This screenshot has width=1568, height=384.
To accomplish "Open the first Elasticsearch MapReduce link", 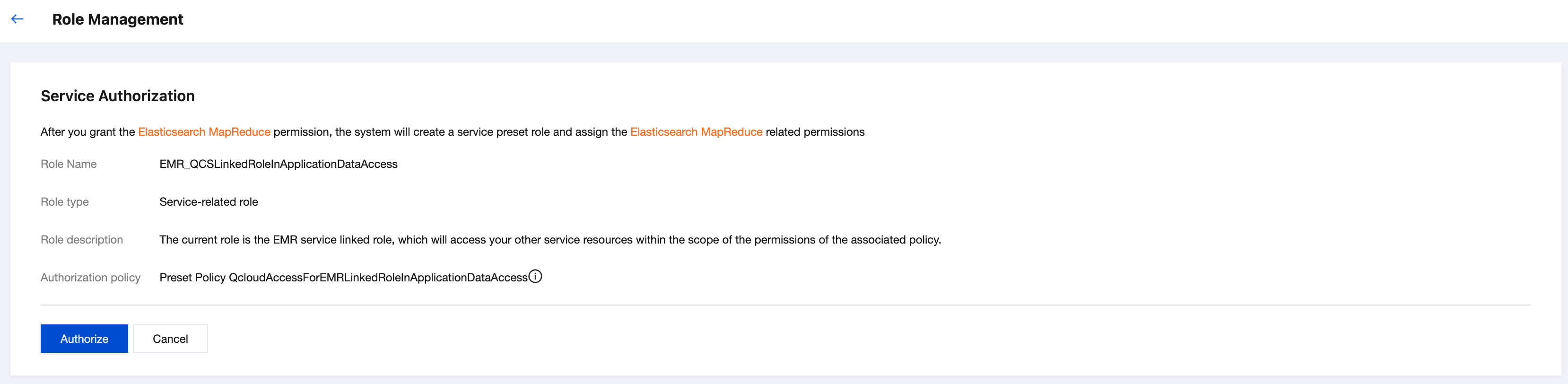I will (204, 132).
